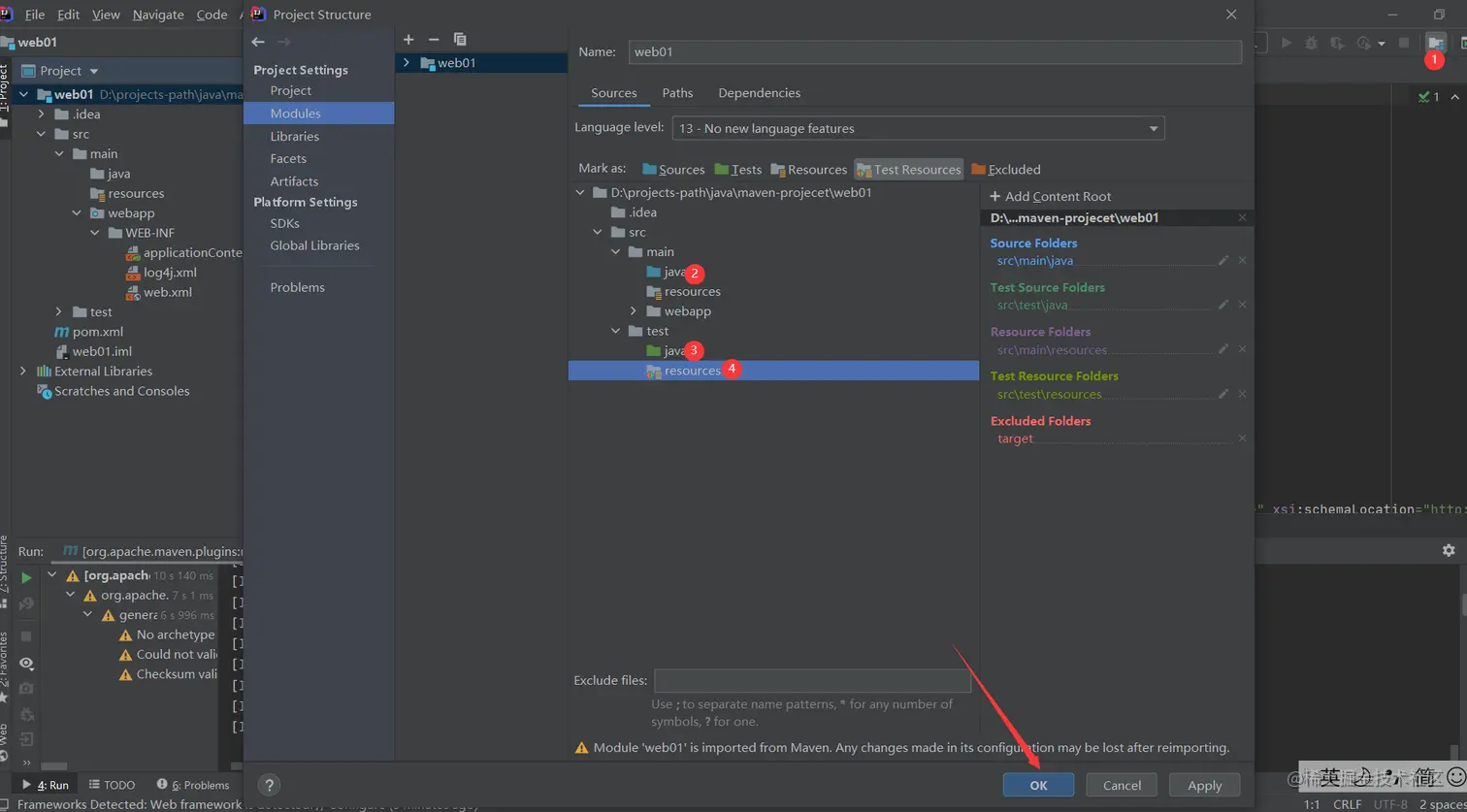Screen dimensions: 1467x812
Task: Mark folder as Sources
Action: pos(673,169)
